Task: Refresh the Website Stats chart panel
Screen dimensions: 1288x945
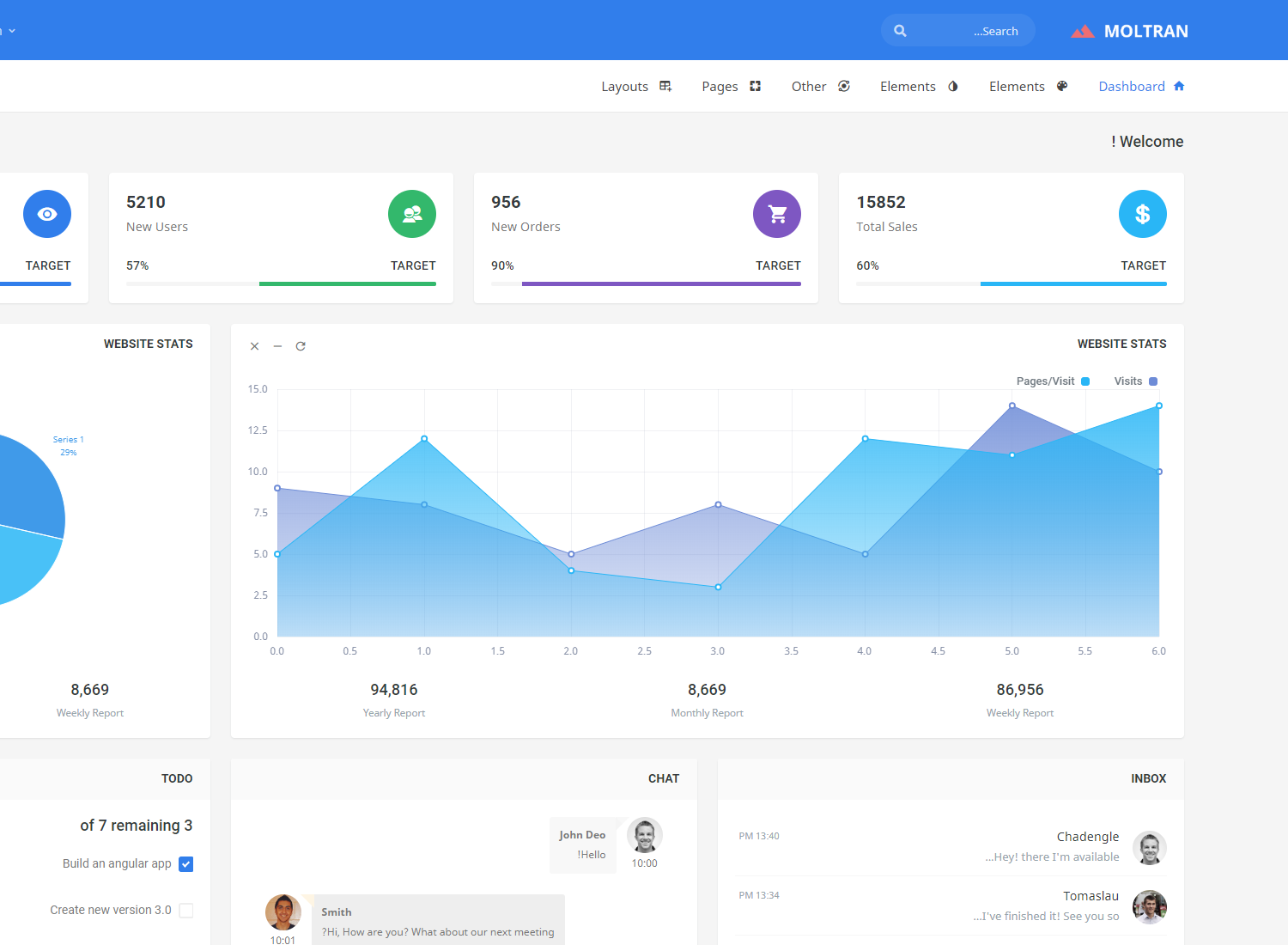Action: point(301,346)
